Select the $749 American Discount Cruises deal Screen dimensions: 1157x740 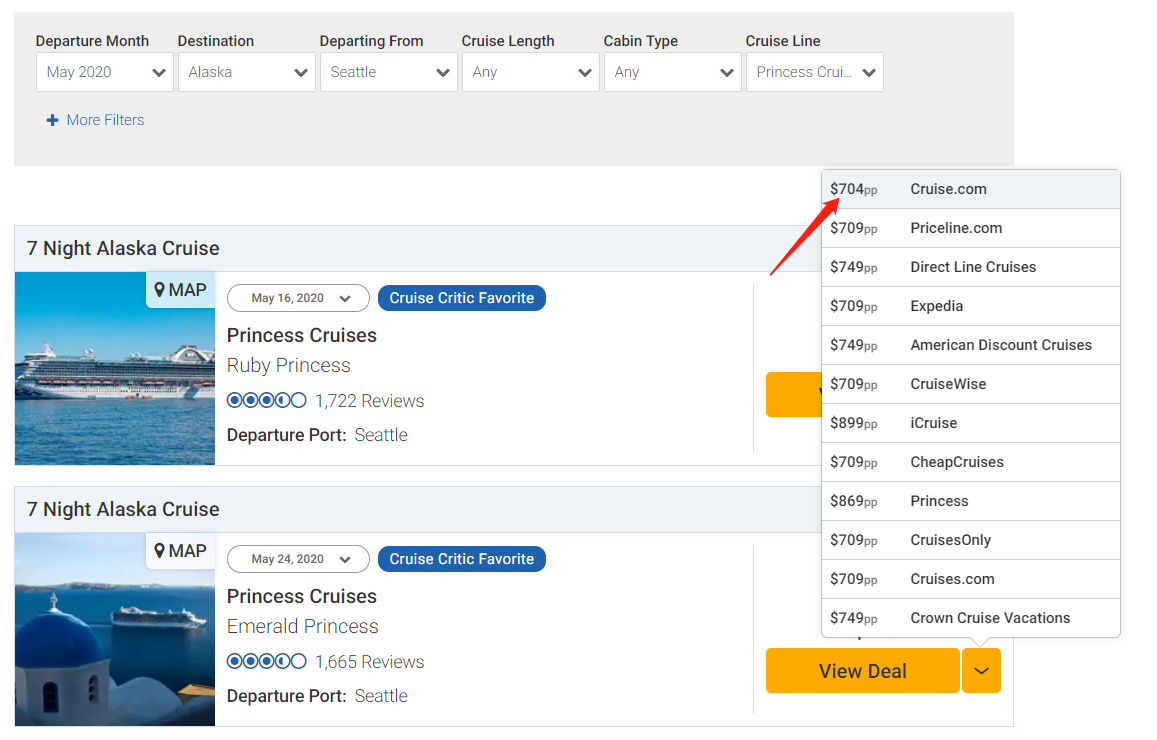point(971,345)
